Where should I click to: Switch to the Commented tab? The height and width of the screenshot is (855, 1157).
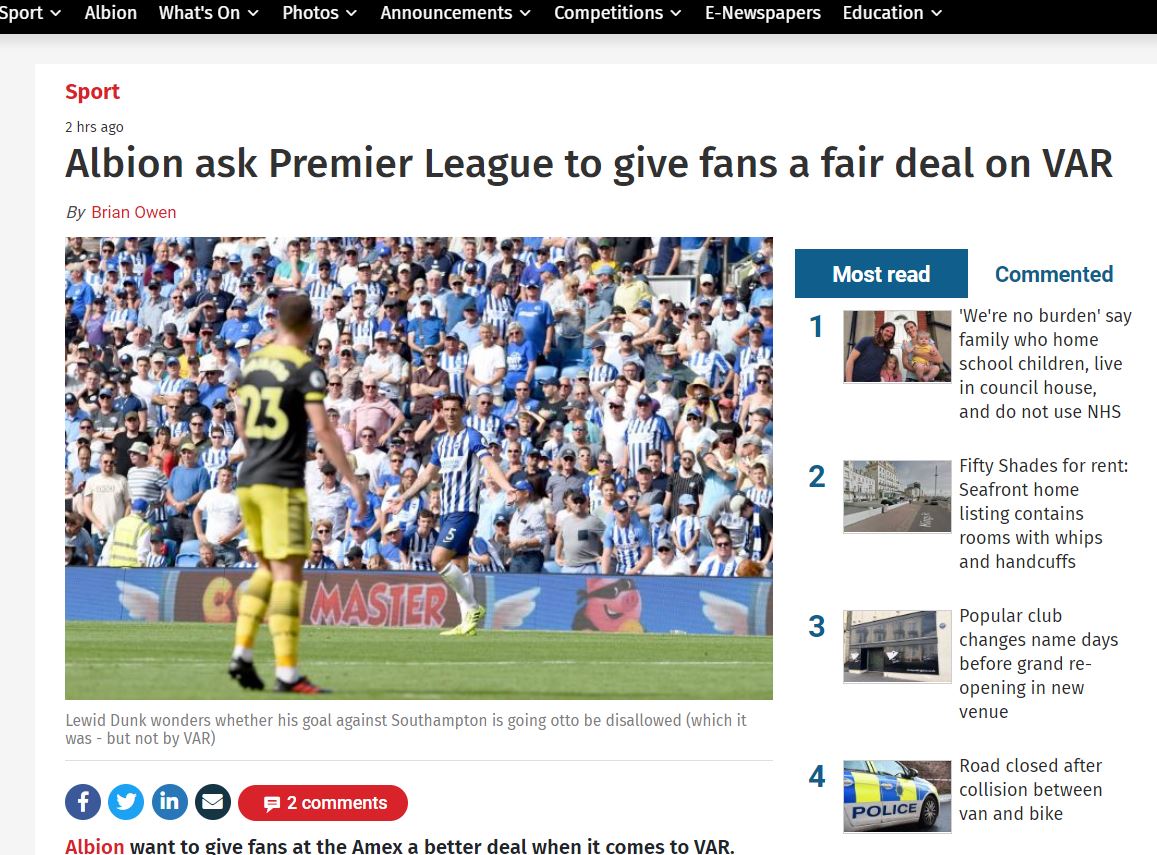coord(1054,274)
